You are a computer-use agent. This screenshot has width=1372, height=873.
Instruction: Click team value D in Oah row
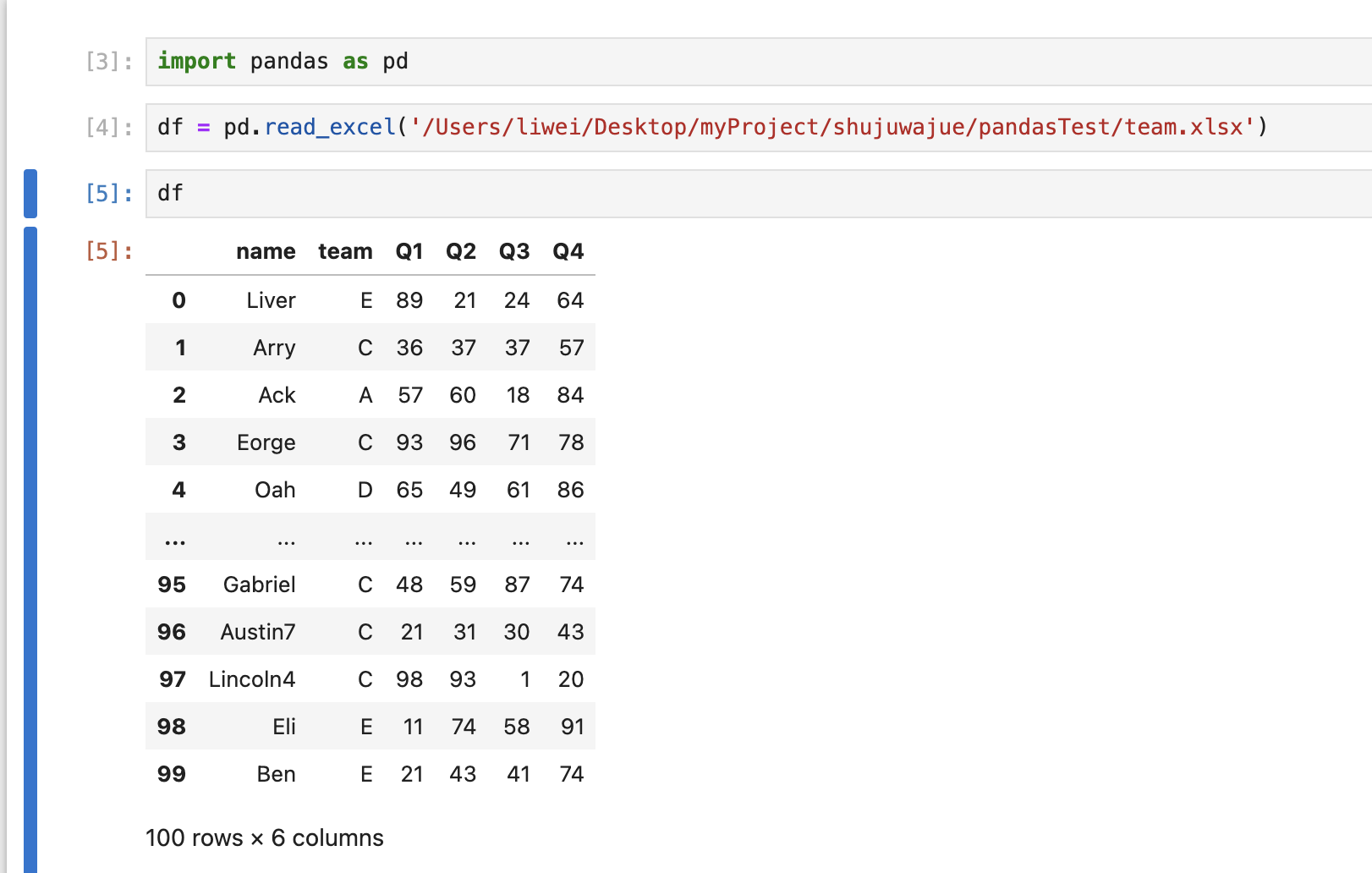pyautogui.click(x=365, y=490)
